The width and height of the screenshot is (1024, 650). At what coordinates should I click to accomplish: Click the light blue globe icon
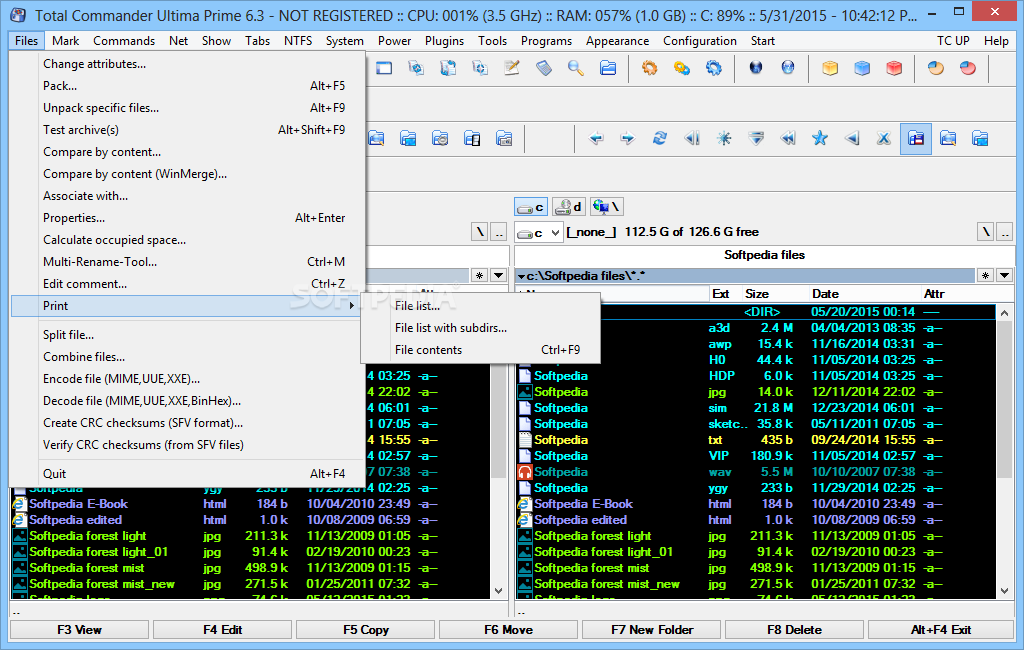click(788, 68)
